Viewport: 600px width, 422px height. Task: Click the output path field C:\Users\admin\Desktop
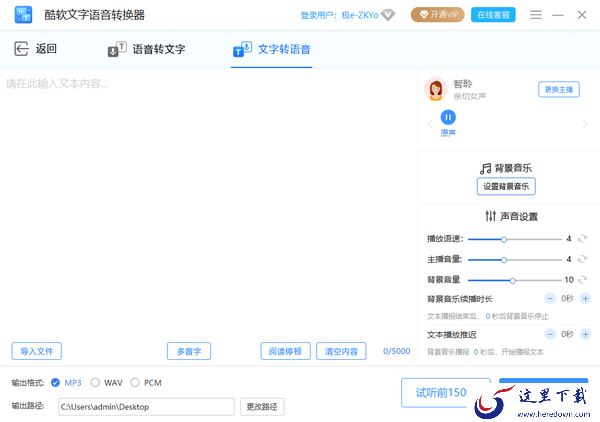tap(146, 407)
